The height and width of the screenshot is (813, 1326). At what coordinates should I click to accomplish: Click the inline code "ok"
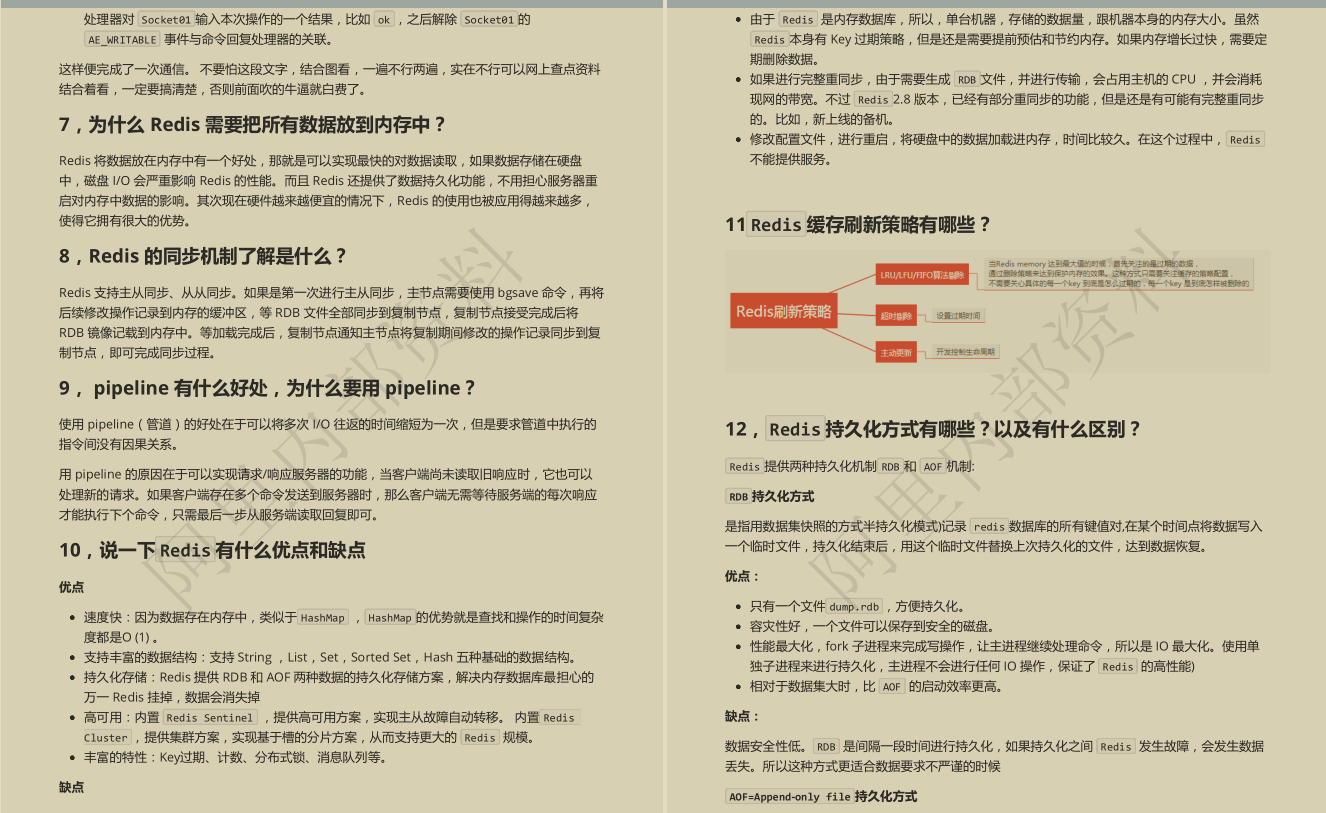[383, 19]
